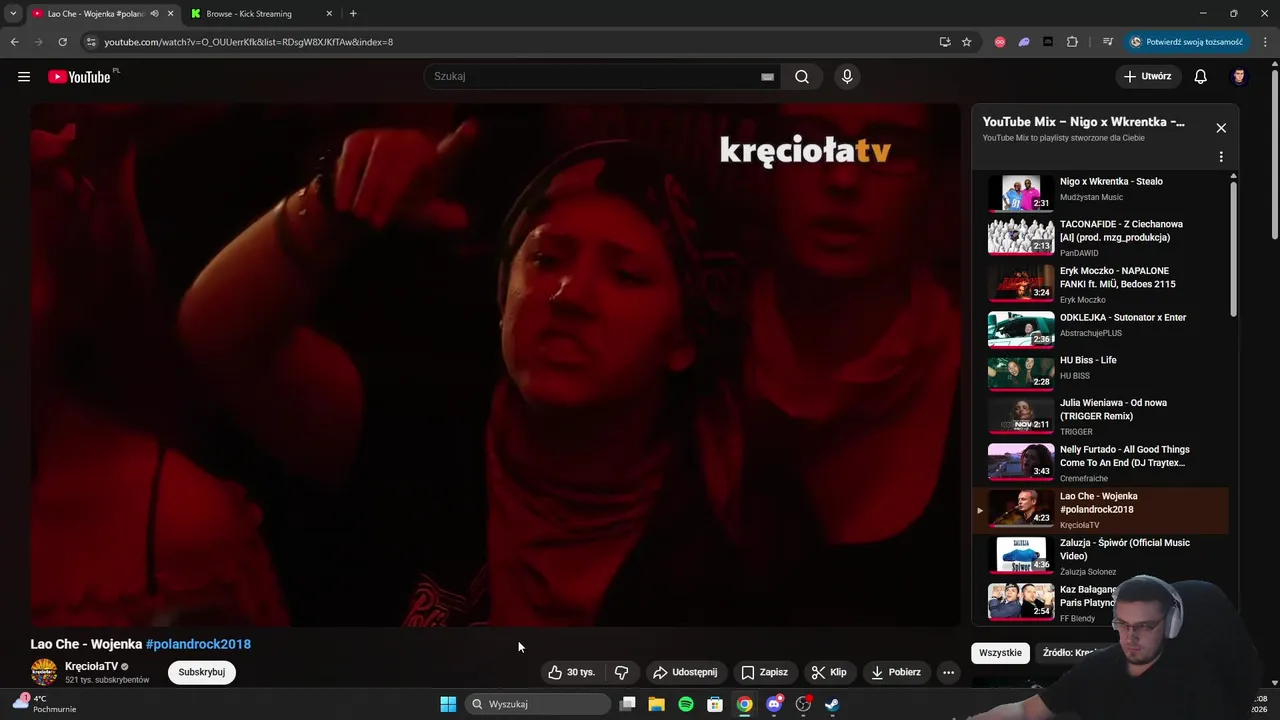The width and height of the screenshot is (1280, 720).
Task: Click the Utwórz create button
Action: (x=1147, y=77)
